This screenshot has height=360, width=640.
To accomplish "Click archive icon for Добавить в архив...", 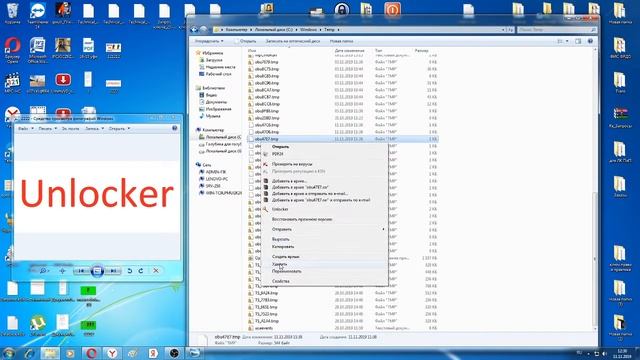I will pos(266,181).
